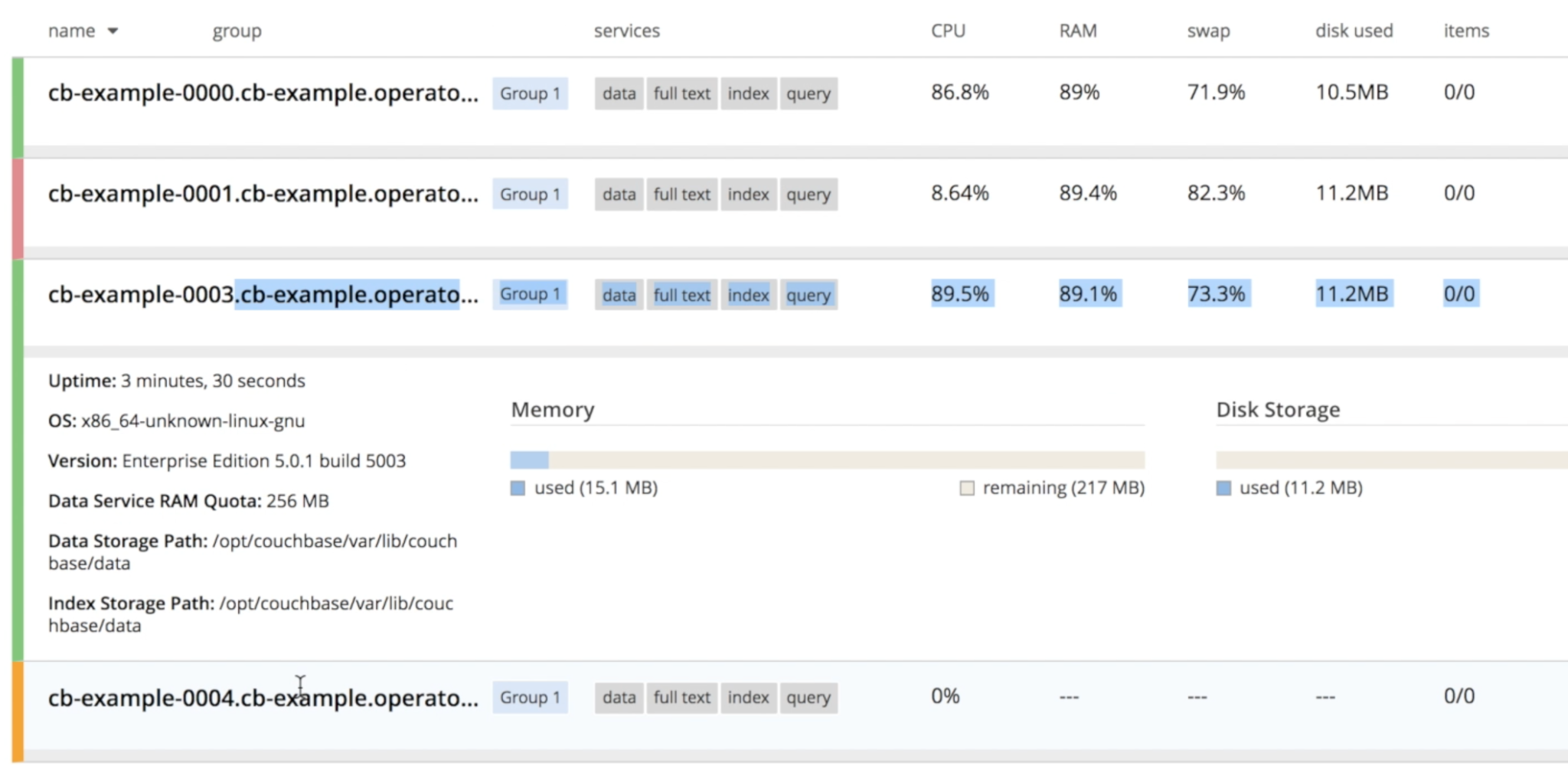Click the full text badge for cb-example-0001

click(x=681, y=194)
